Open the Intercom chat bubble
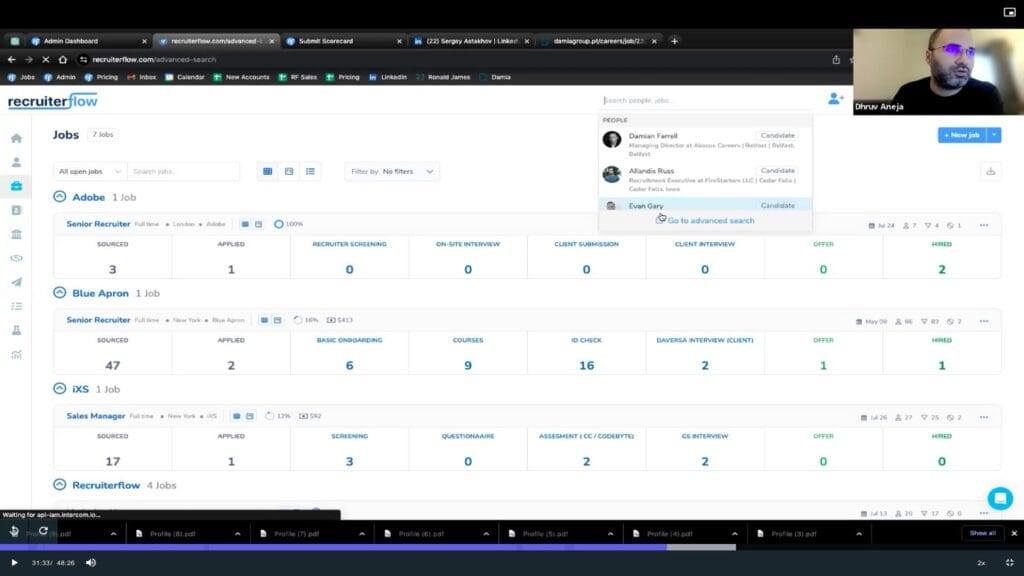This screenshot has height=576, width=1024. tap(1000, 498)
